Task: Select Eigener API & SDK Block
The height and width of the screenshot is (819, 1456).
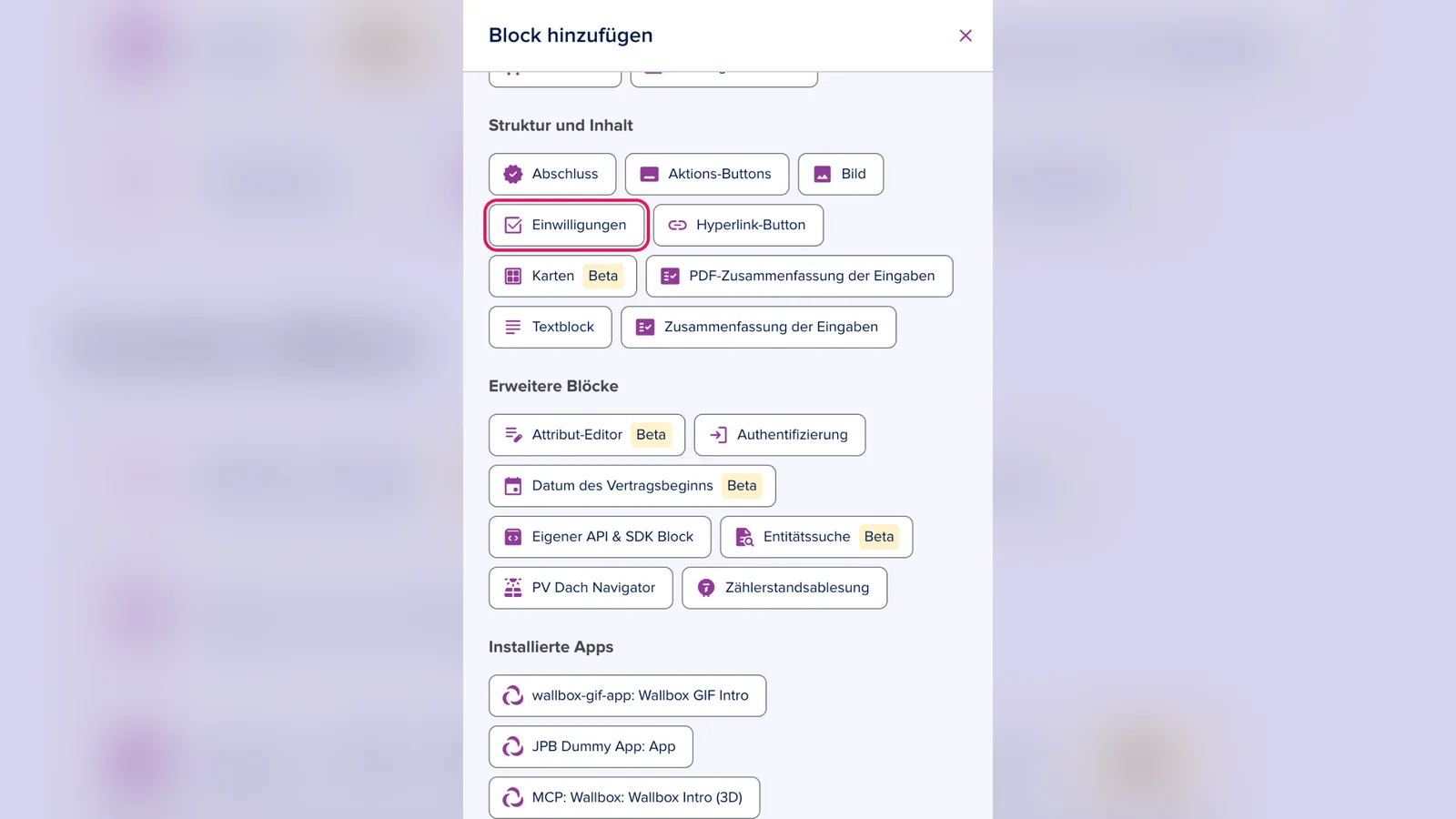Action: (600, 537)
